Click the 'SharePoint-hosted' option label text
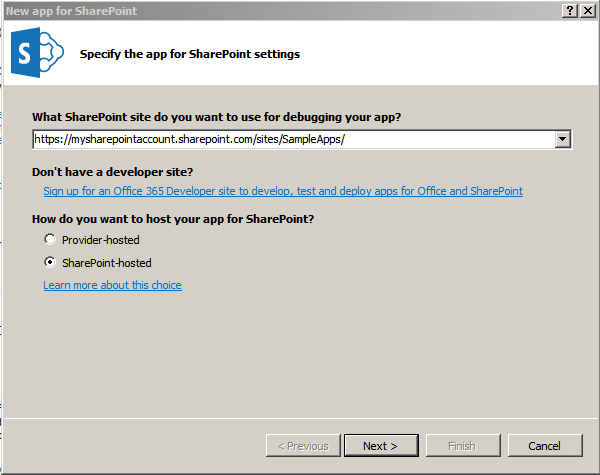The width and height of the screenshot is (600, 475). [107, 263]
